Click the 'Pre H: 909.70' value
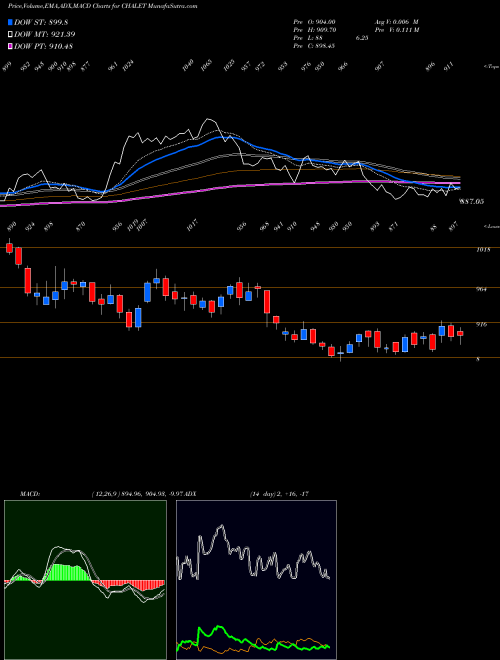500x660 pixels. [x=314, y=30]
